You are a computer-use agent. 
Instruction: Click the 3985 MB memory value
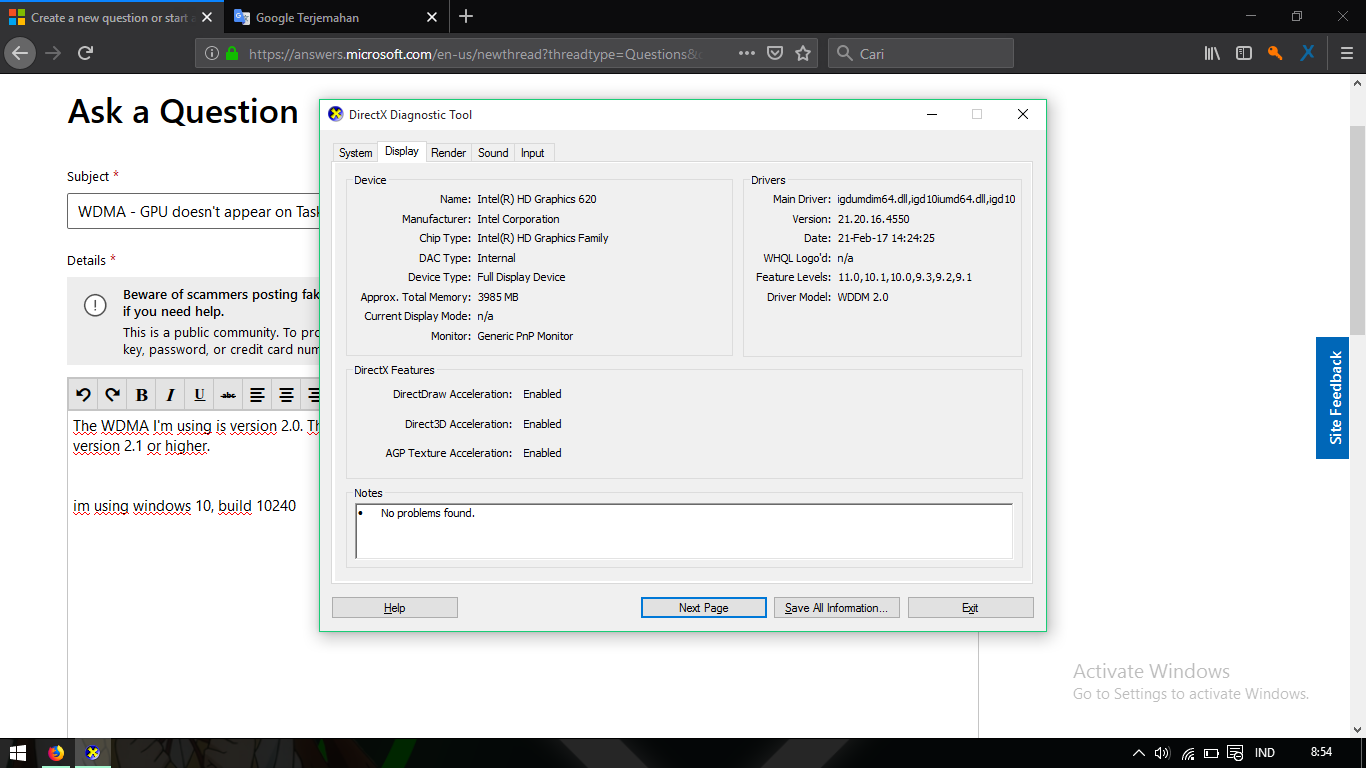[498, 297]
